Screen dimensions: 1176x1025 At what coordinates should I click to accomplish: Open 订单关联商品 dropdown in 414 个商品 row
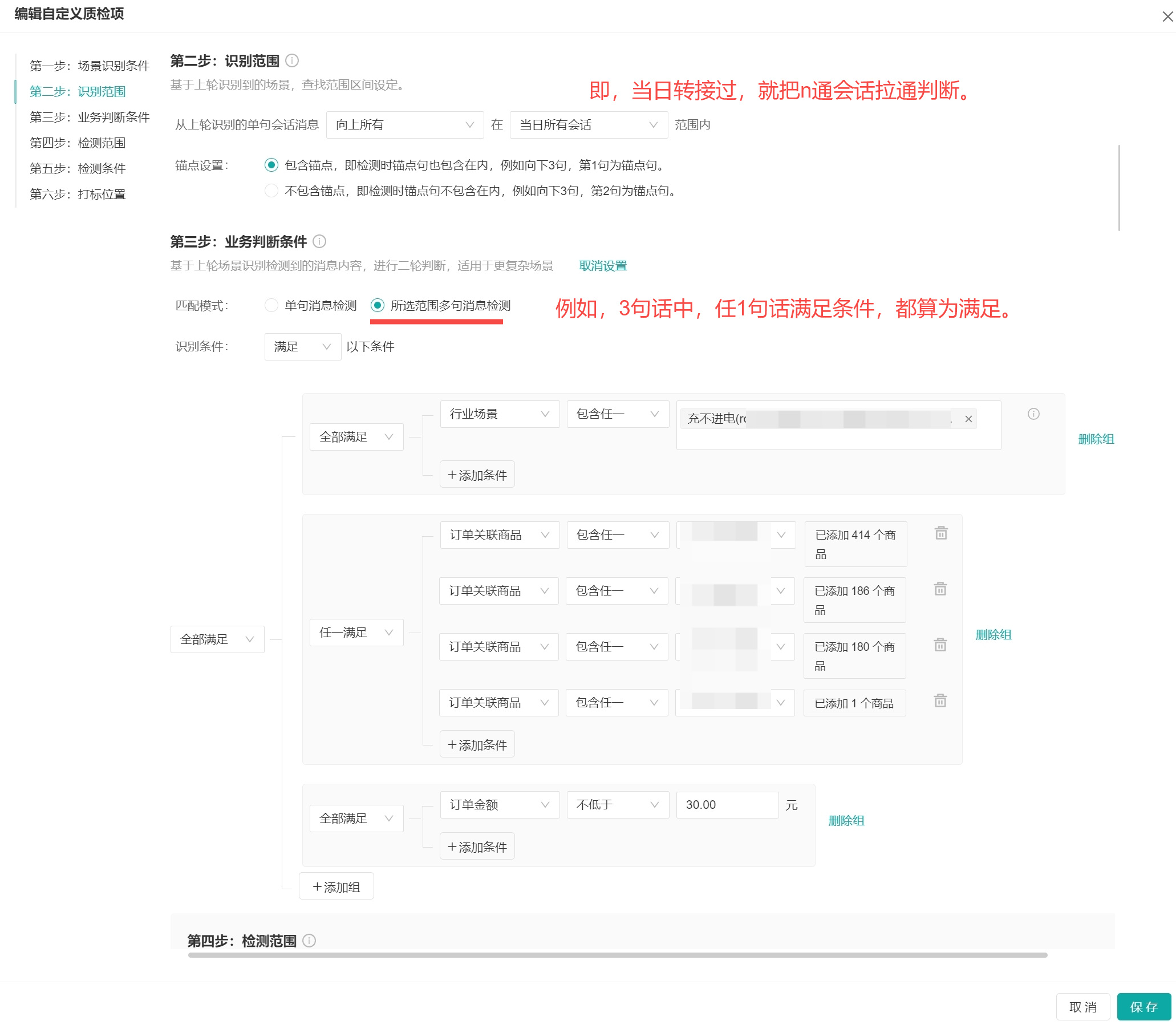pyautogui.click(x=500, y=535)
